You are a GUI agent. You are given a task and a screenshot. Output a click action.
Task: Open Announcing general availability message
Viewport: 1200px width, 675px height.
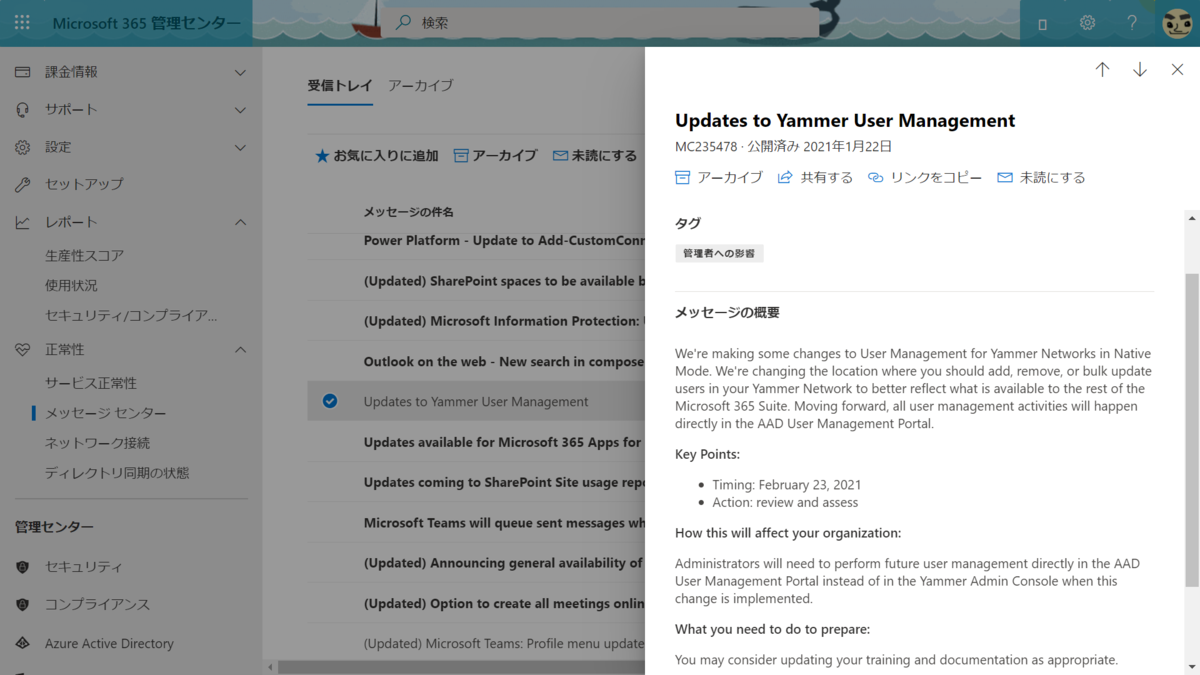point(504,563)
